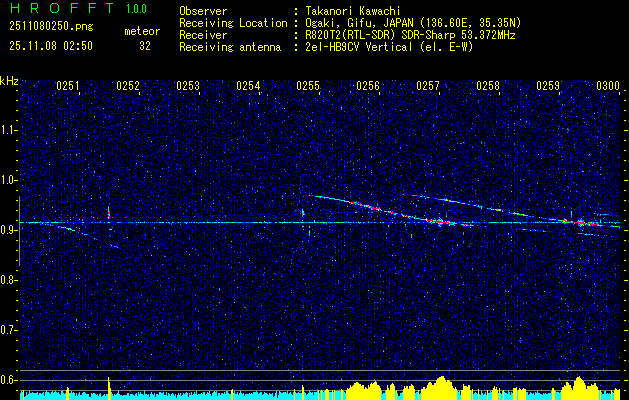
Task: Click the yellow power spike below 0252
Action: 109,388
